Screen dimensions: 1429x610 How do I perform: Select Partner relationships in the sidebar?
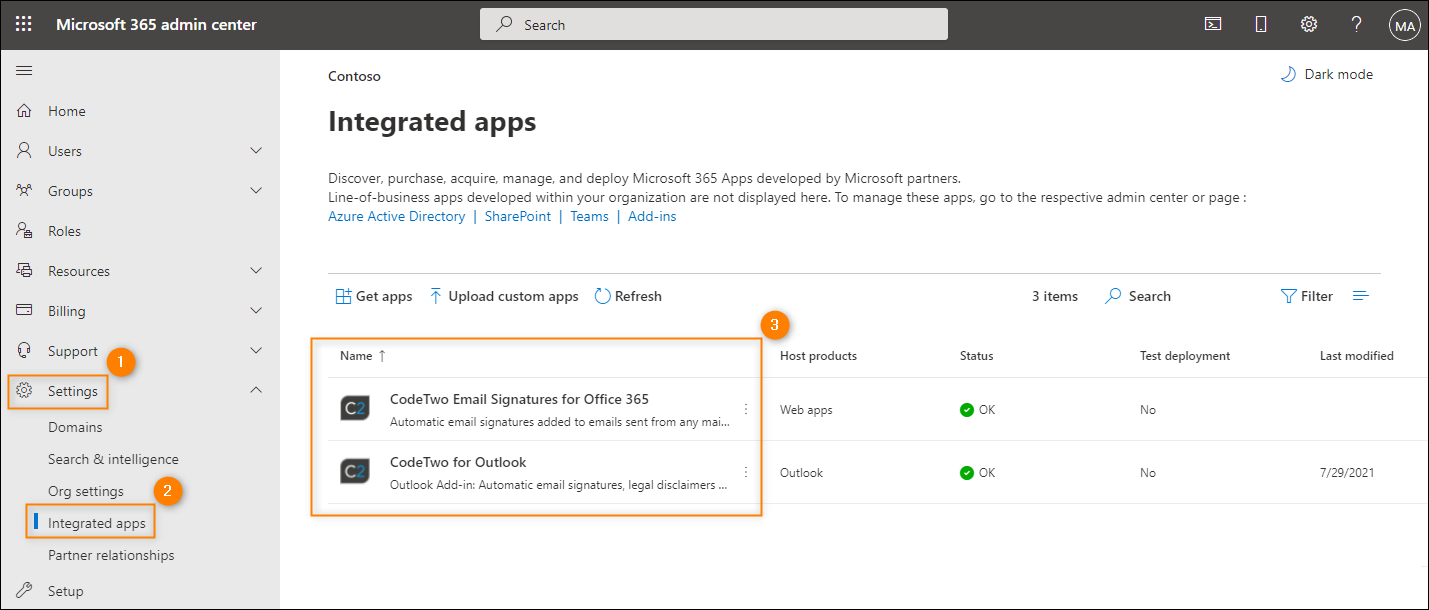tap(112, 554)
